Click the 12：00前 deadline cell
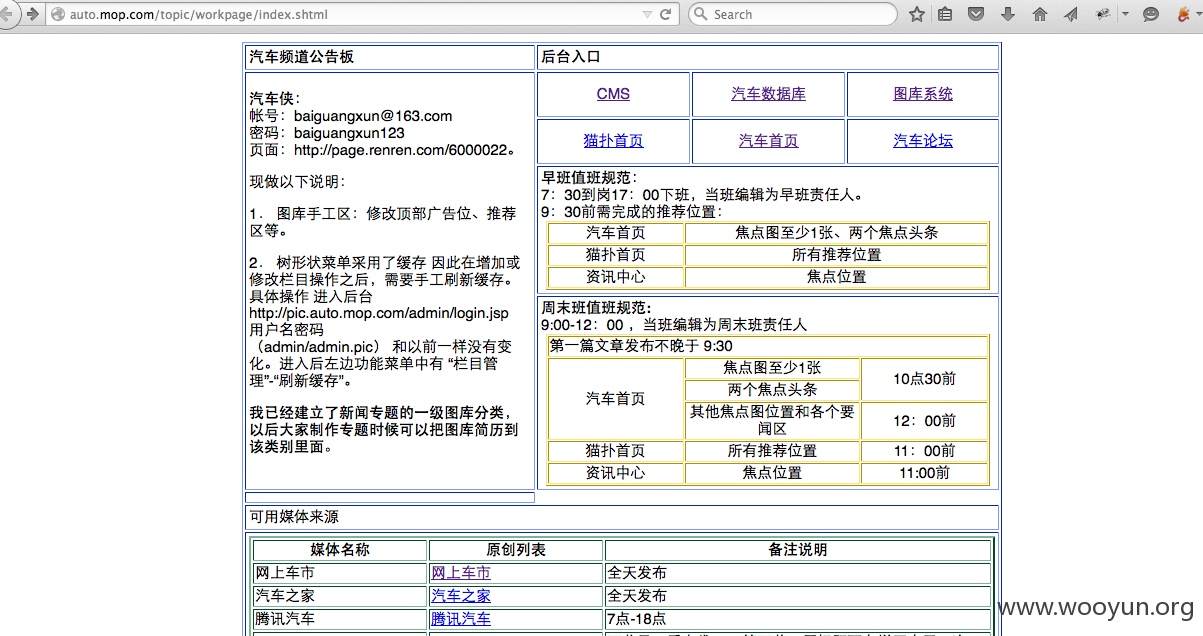The width and height of the screenshot is (1203, 636). click(924, 421)
